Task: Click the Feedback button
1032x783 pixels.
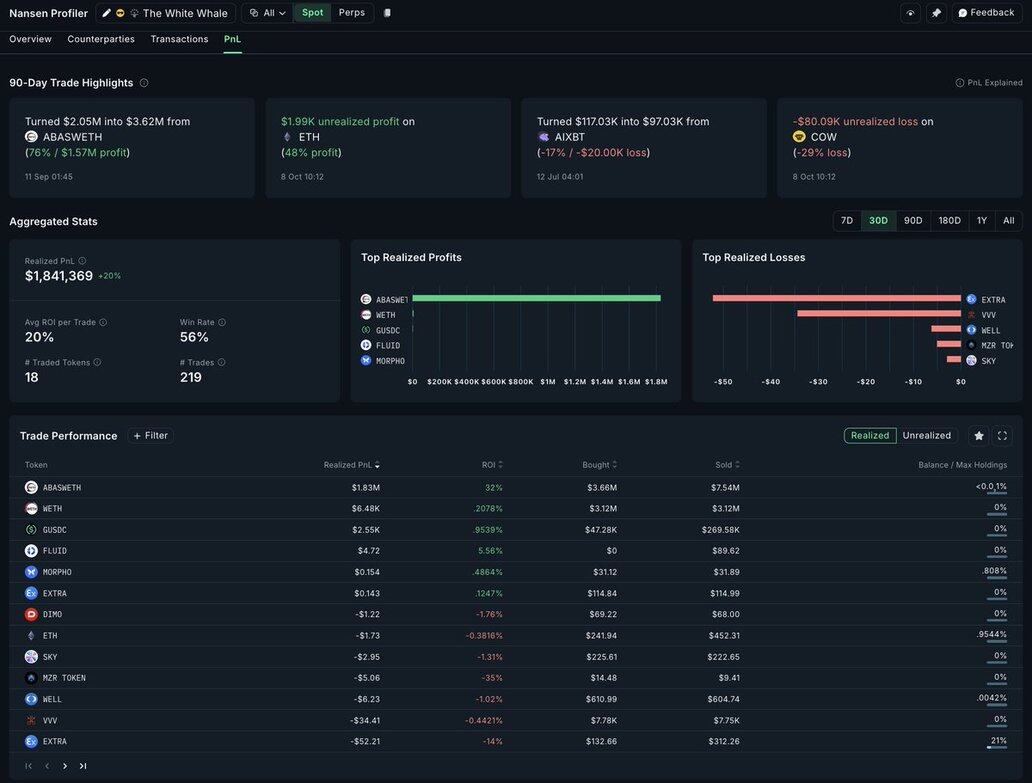Action: tap(985, 13)
